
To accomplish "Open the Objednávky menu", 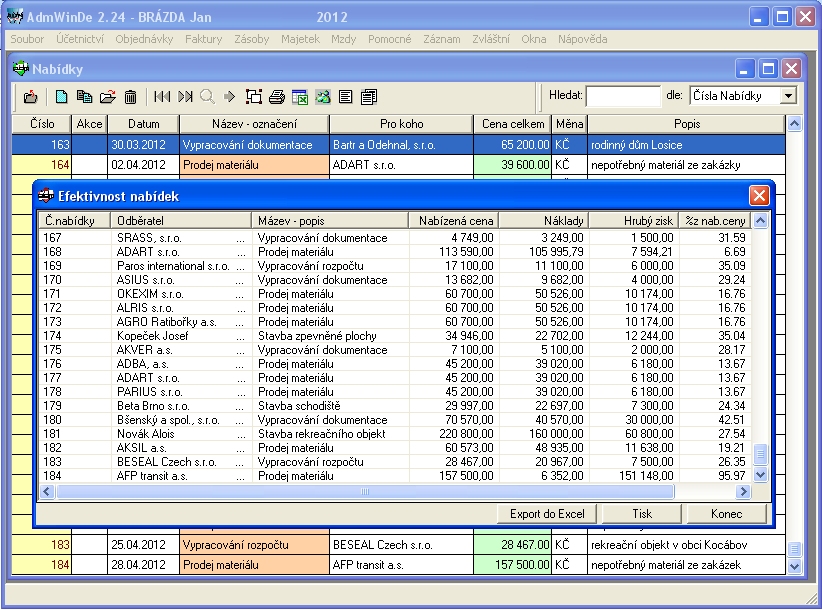I will coord(144,39).
